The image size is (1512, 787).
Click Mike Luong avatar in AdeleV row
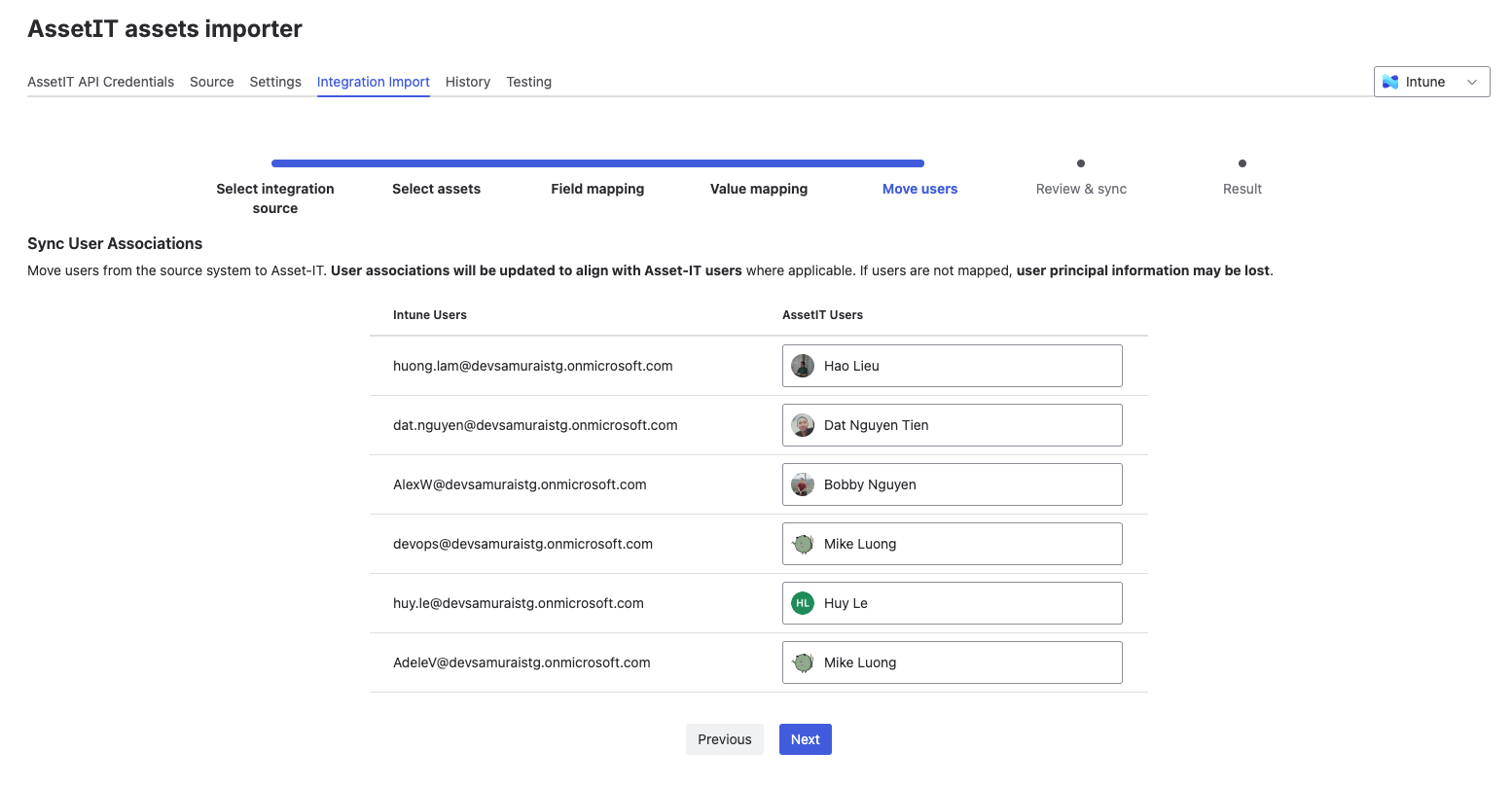pyautogui.click(x=803, y=662)
